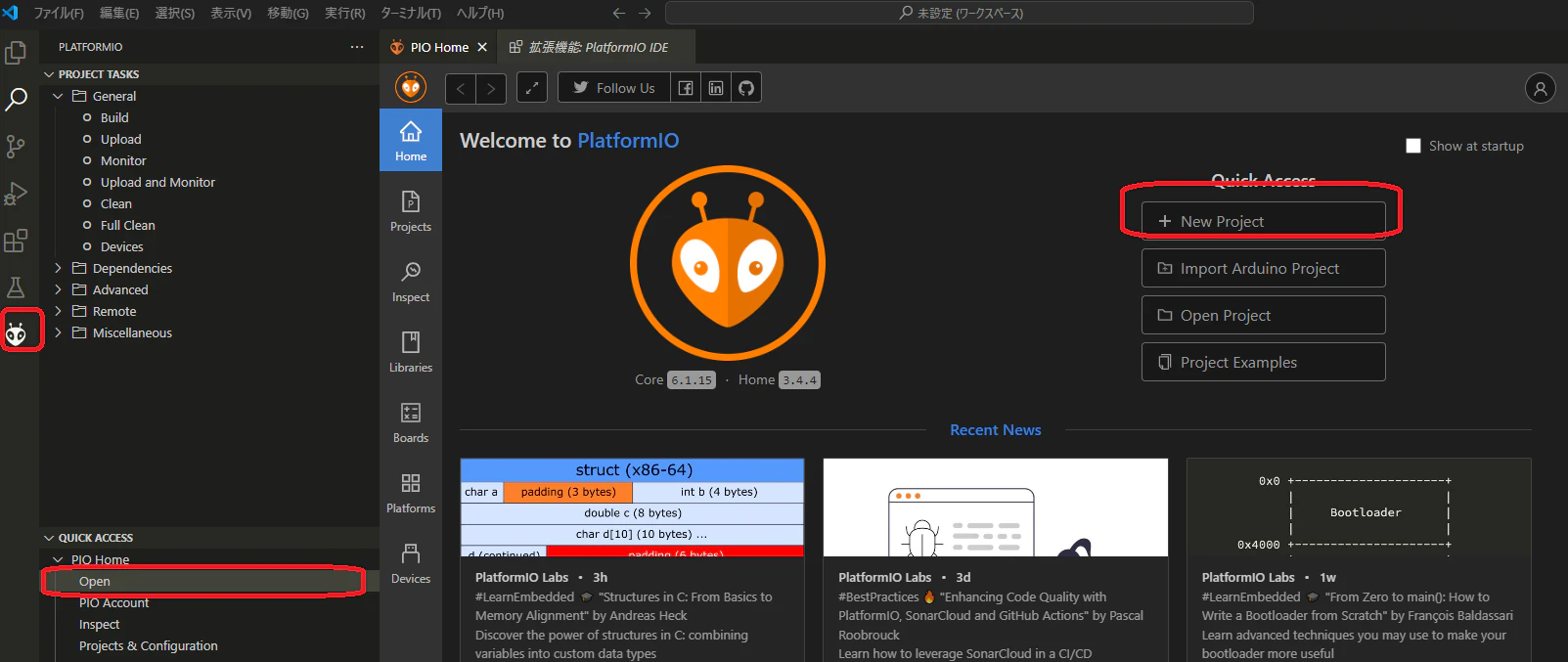The height and width of the screenshot is (662, 1568).
Task: Run the Upload and Monitor task
Action: point(157,182)
